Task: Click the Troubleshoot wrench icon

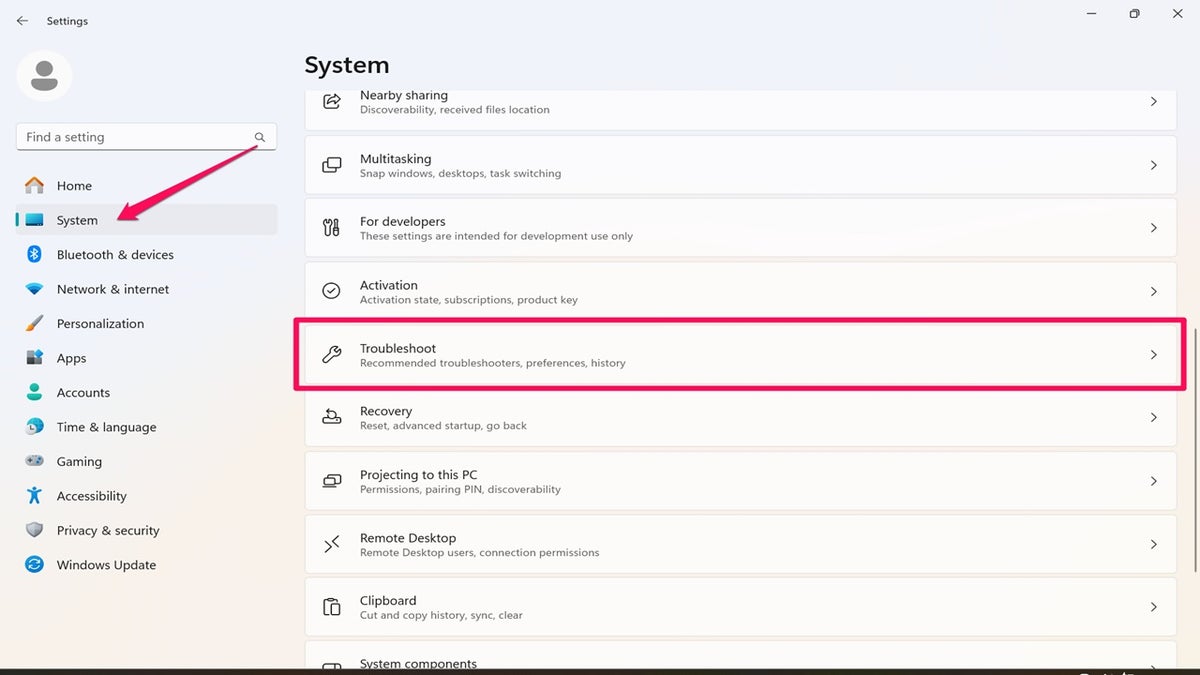Action: (x=332, y=355)
